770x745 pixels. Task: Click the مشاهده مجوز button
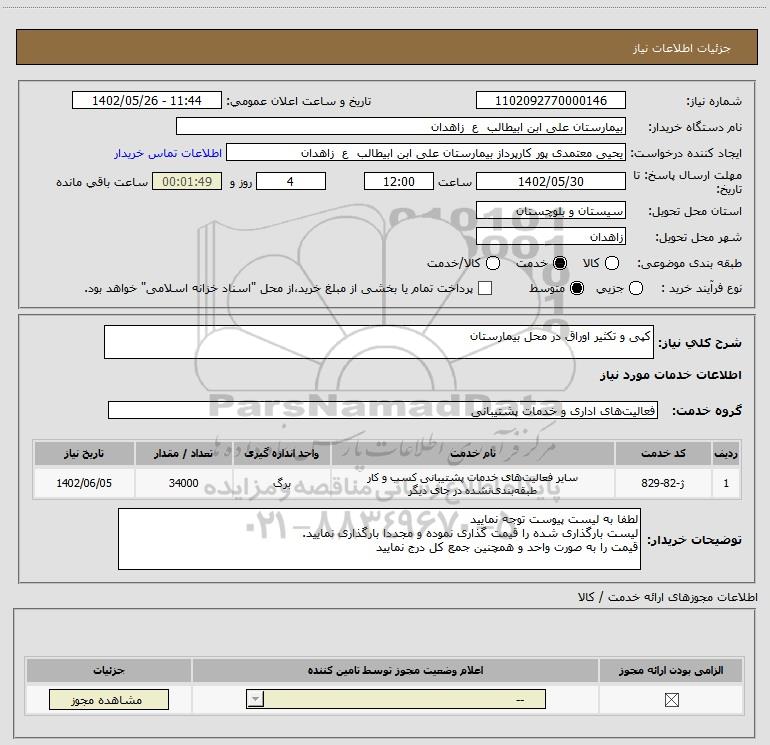coord(109,700)
